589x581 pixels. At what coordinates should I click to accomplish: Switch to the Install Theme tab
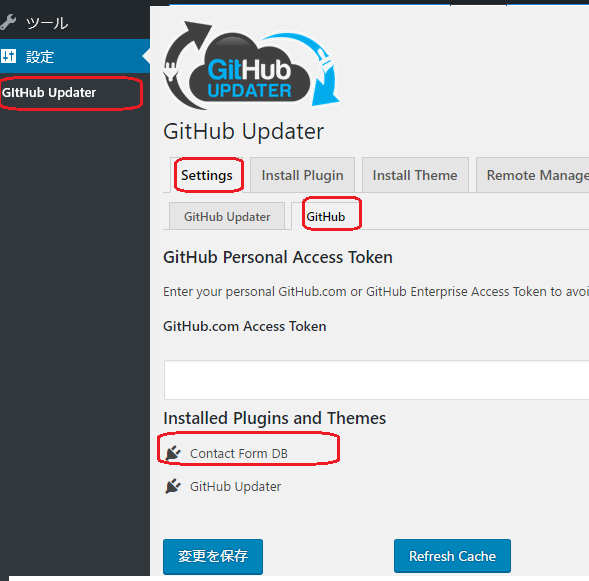(415, 175)
